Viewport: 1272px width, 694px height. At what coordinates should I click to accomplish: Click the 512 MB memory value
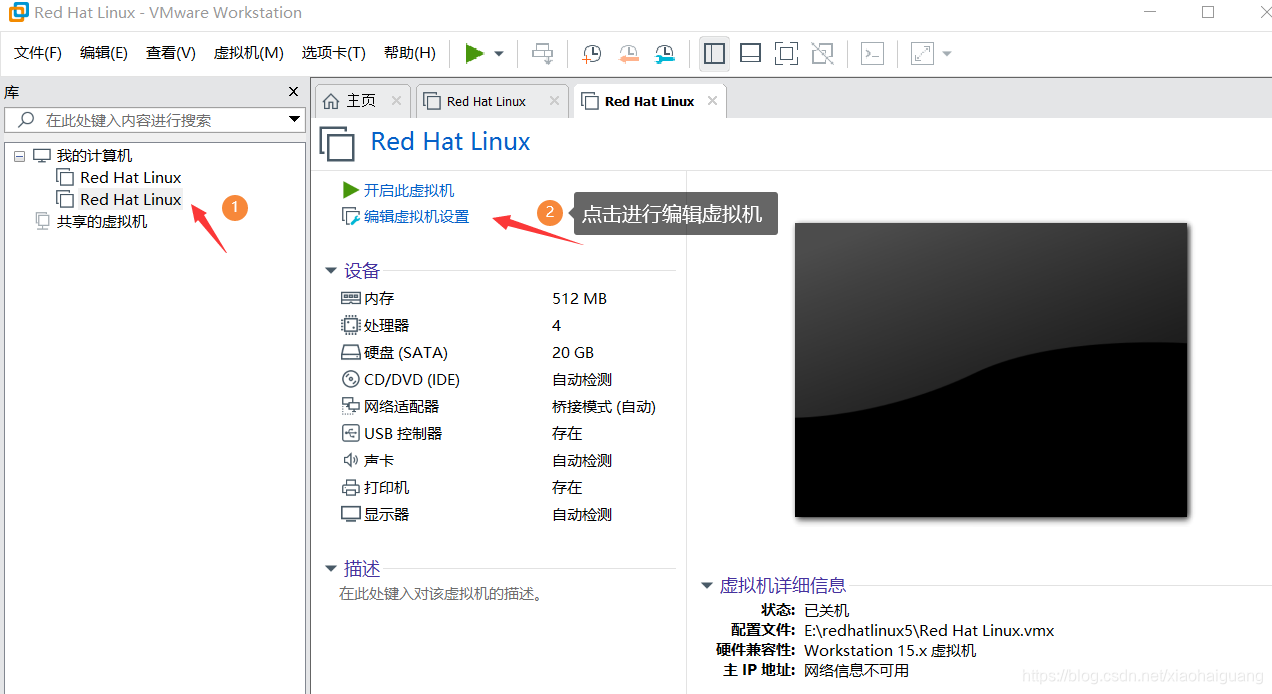(579, 298)
